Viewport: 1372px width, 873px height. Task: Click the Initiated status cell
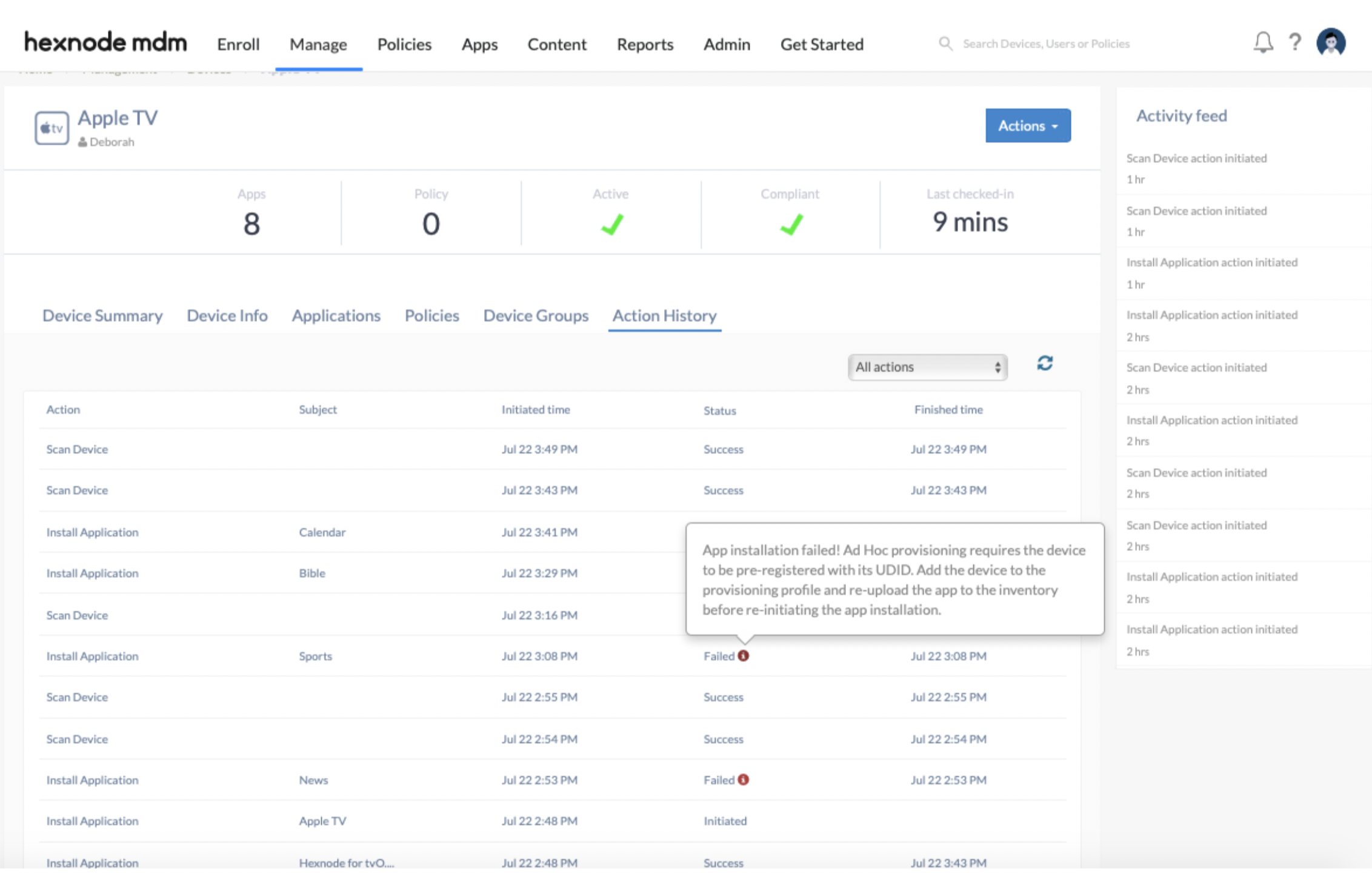click(x=725, y=821)
